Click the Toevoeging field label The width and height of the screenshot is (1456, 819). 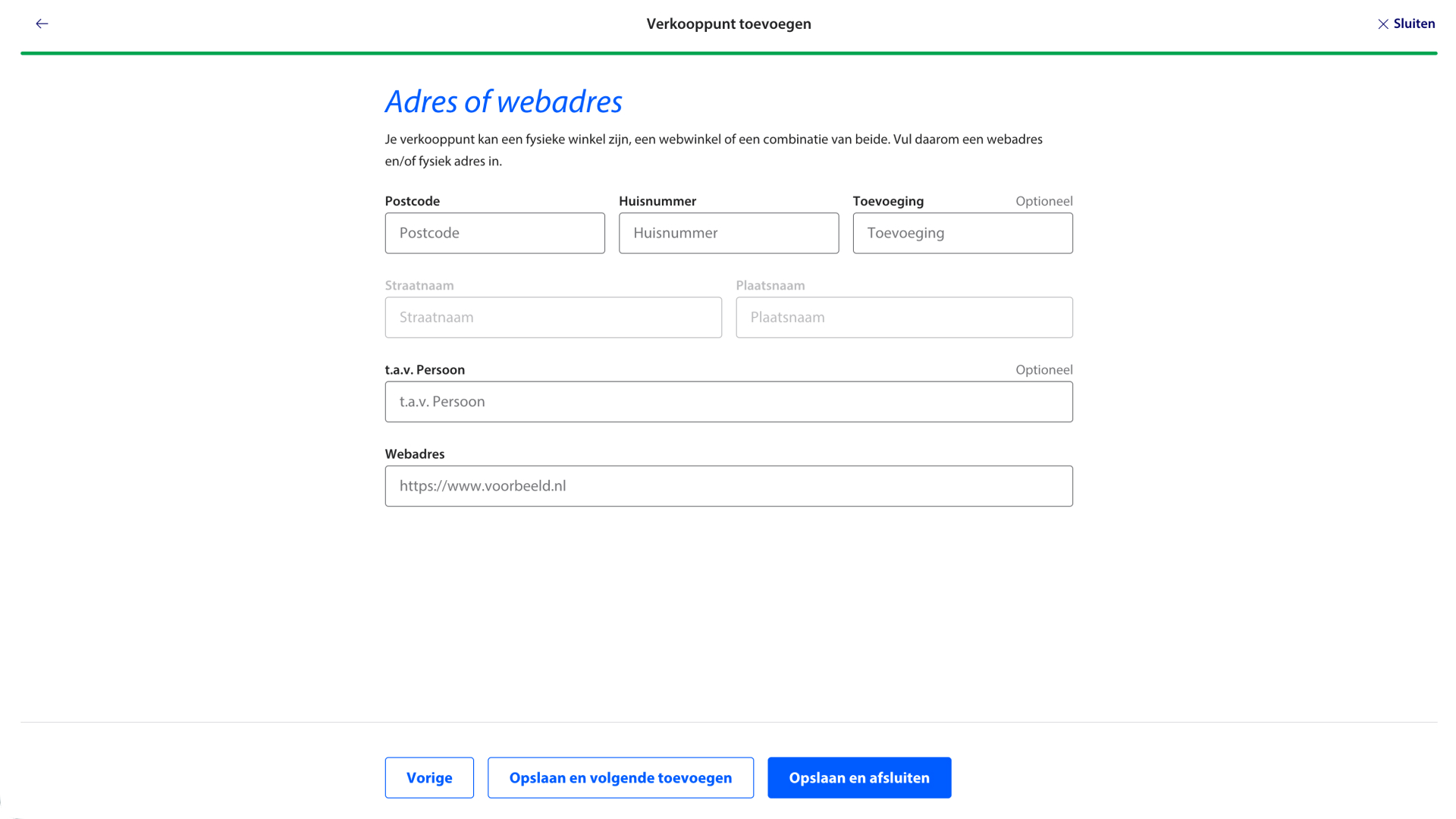pyautogui.click(x=888, y=201)
